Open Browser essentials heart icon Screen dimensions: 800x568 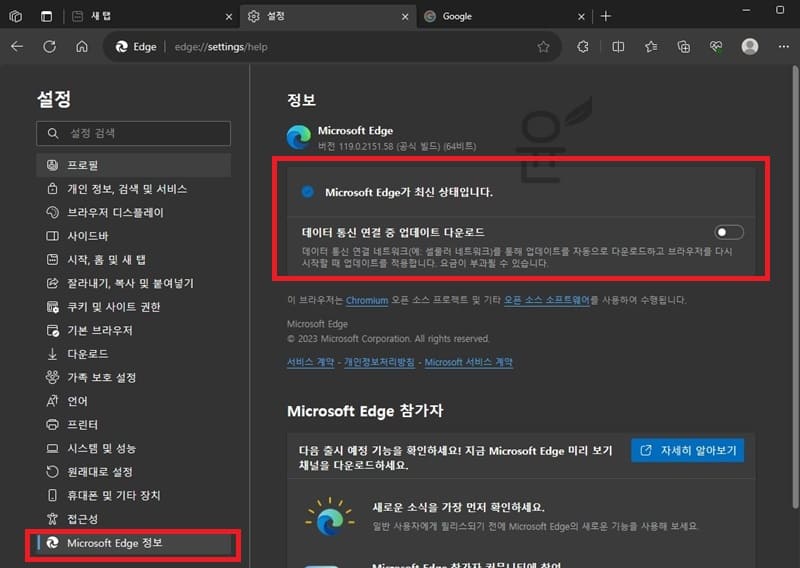[x=716, y=46]
